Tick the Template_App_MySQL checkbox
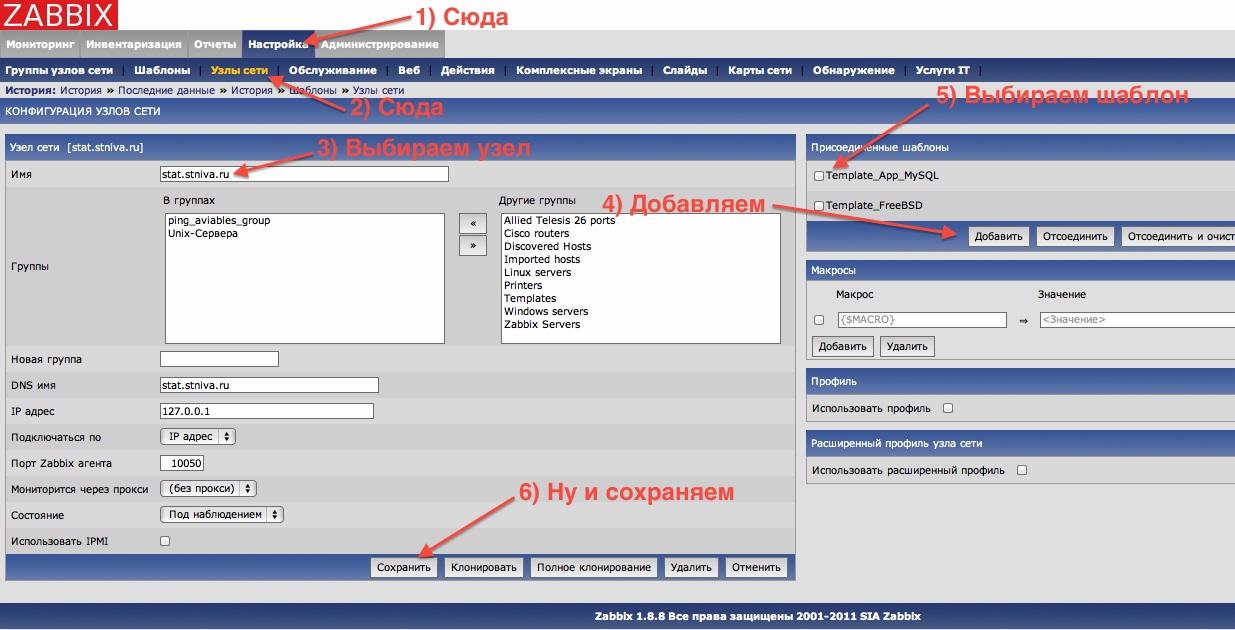Viewport: 1235px width, 630px height. tap(819, 176)
